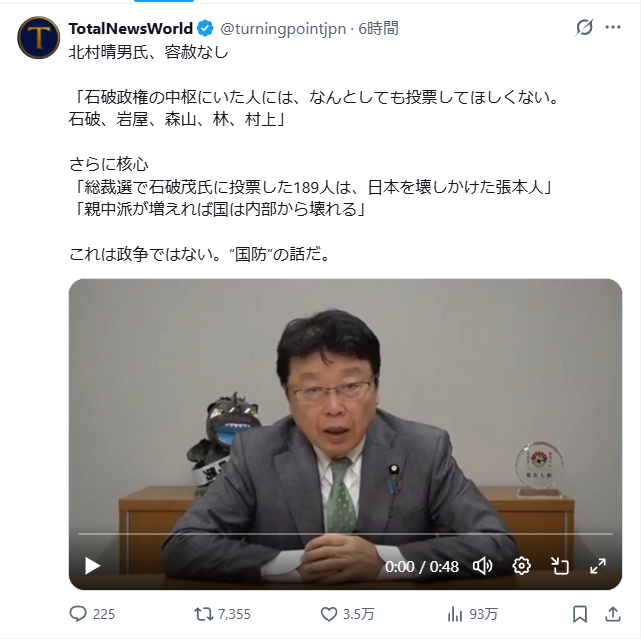641x639 pixels.
Task: View post analytics bar chart icon
Action: tap(455, 614)
